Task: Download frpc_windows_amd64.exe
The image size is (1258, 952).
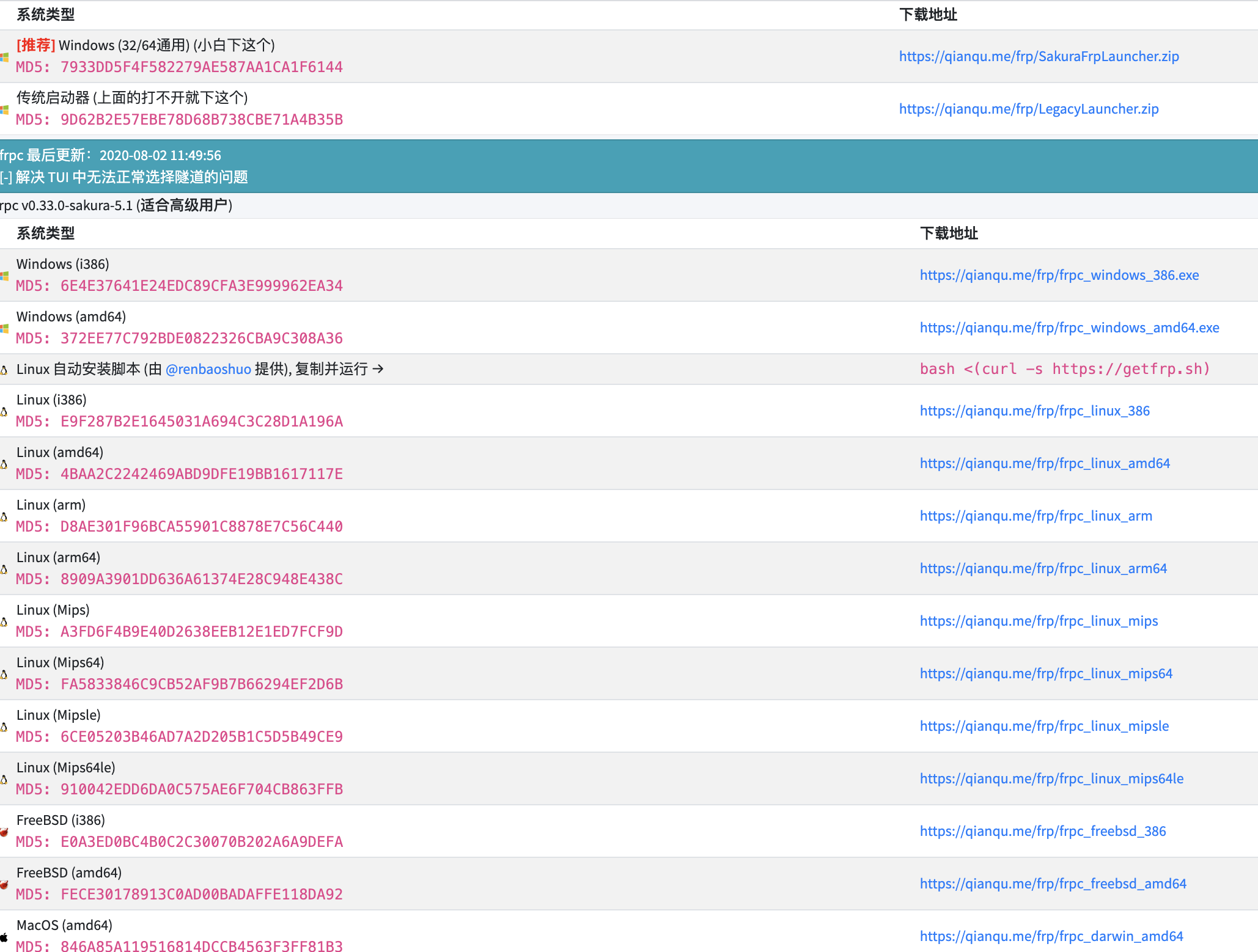Action: pyautogui.click(x=1069, y=328)
